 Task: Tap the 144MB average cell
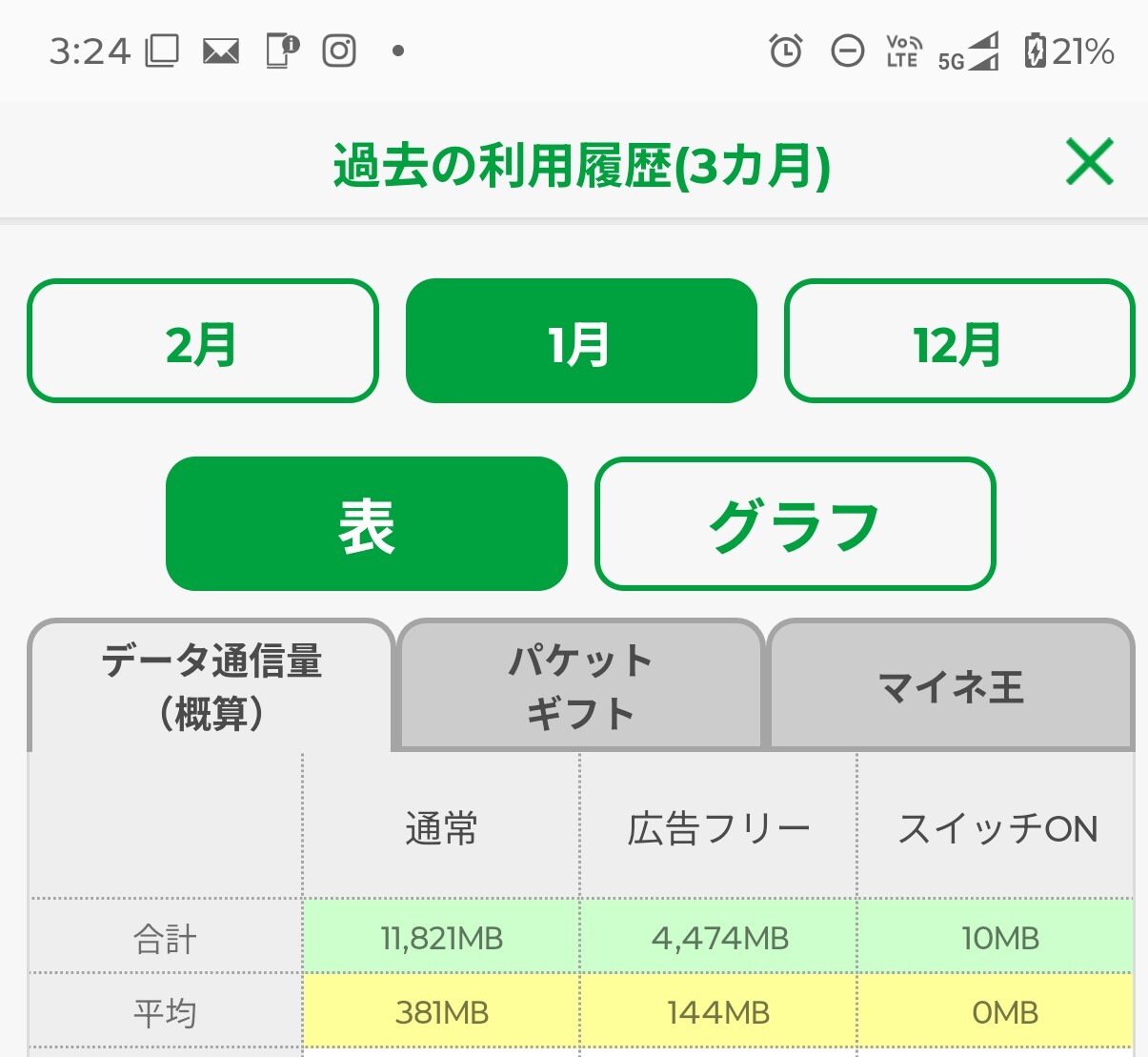pyautogui.click(x=718, y=1011)
